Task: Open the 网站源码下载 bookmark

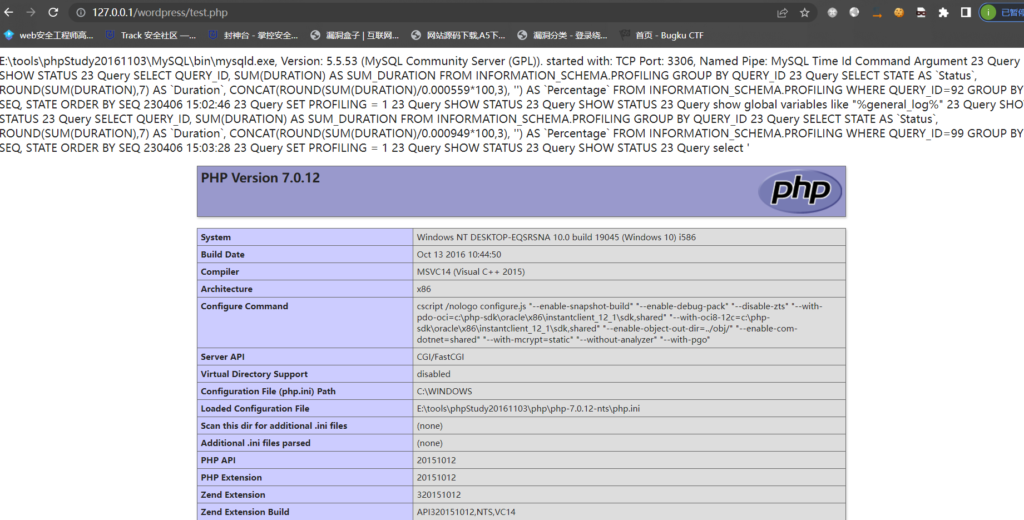Action: coord(458,35)
